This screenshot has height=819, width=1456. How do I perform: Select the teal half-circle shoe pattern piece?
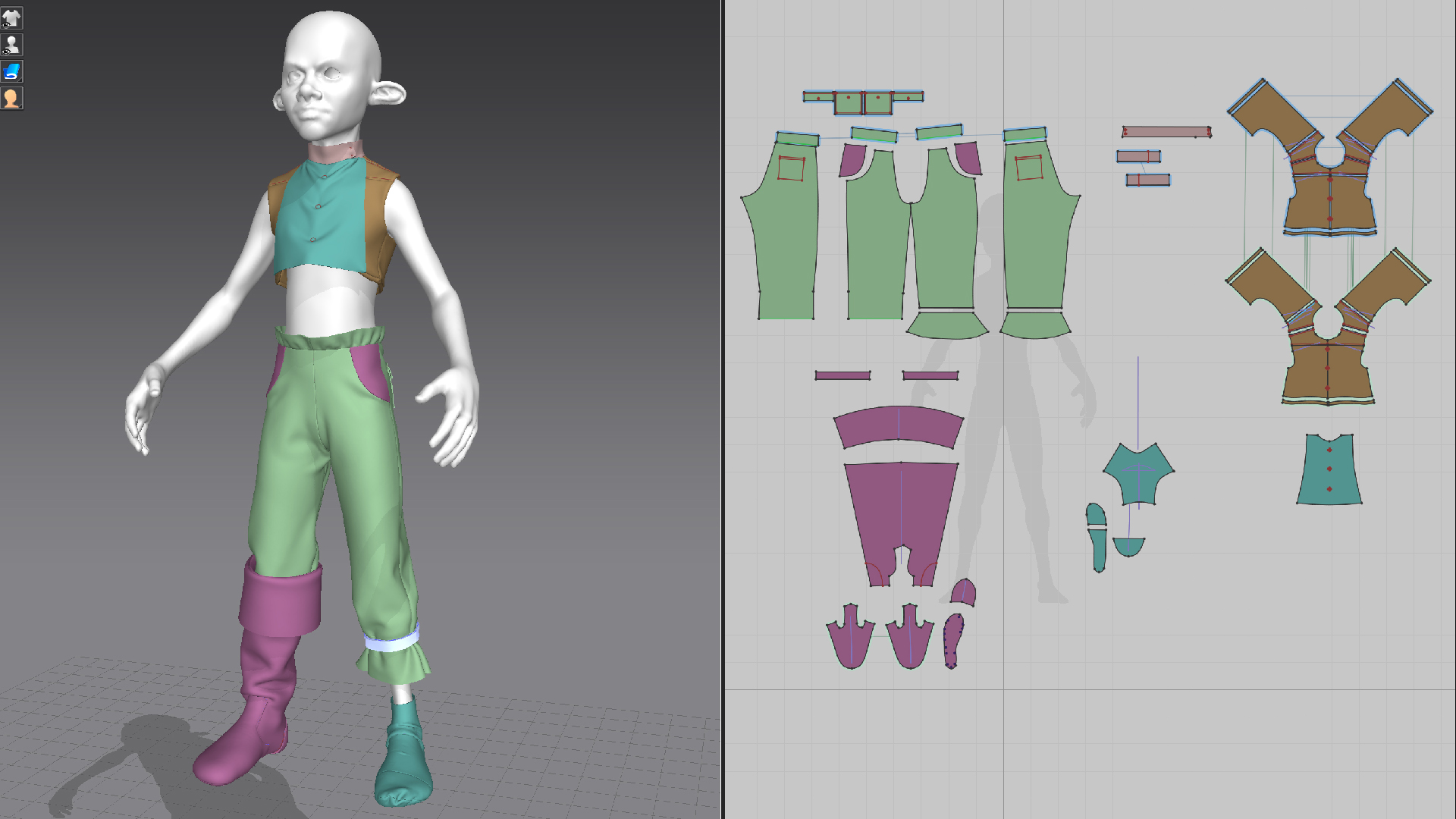pos(1128,546)
